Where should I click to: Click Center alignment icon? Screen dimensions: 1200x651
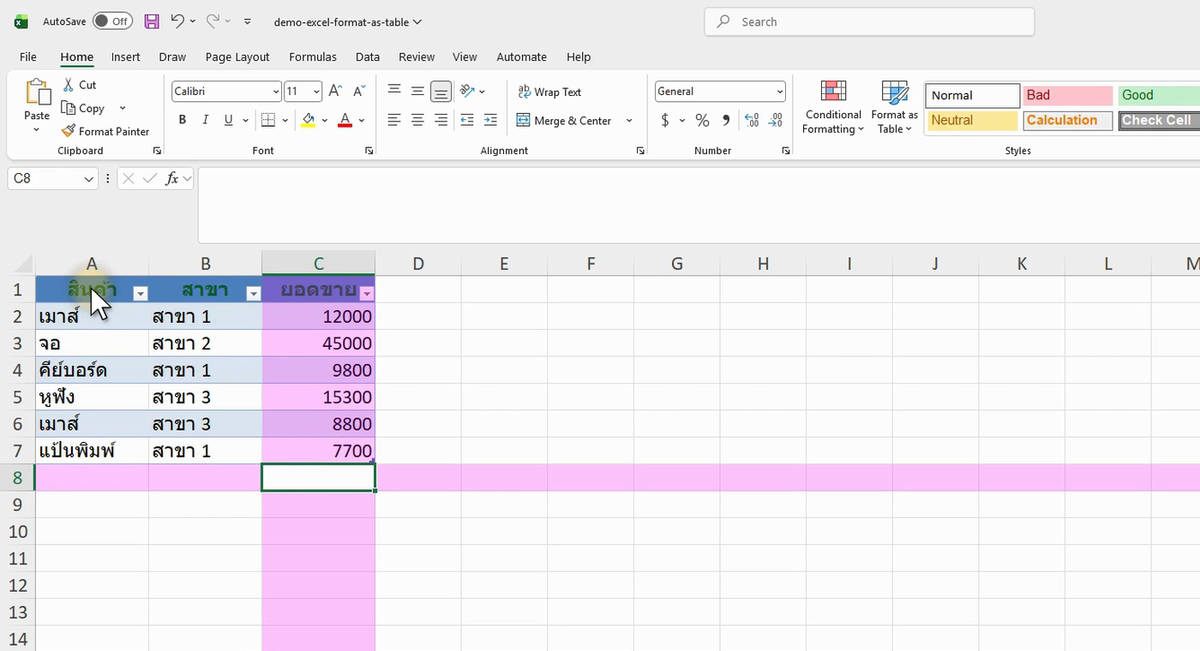[417, 120]
